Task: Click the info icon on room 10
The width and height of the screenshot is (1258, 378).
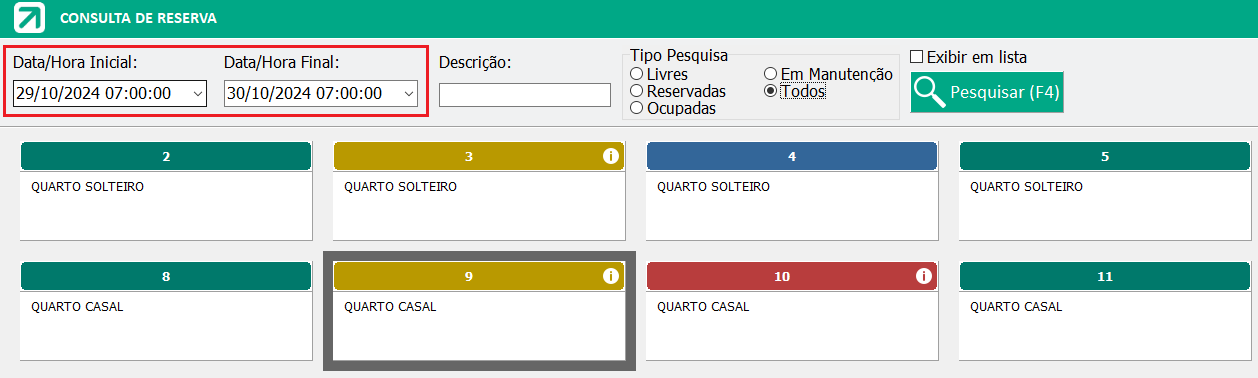Action: pyautogui.click(x=923, y=276)
